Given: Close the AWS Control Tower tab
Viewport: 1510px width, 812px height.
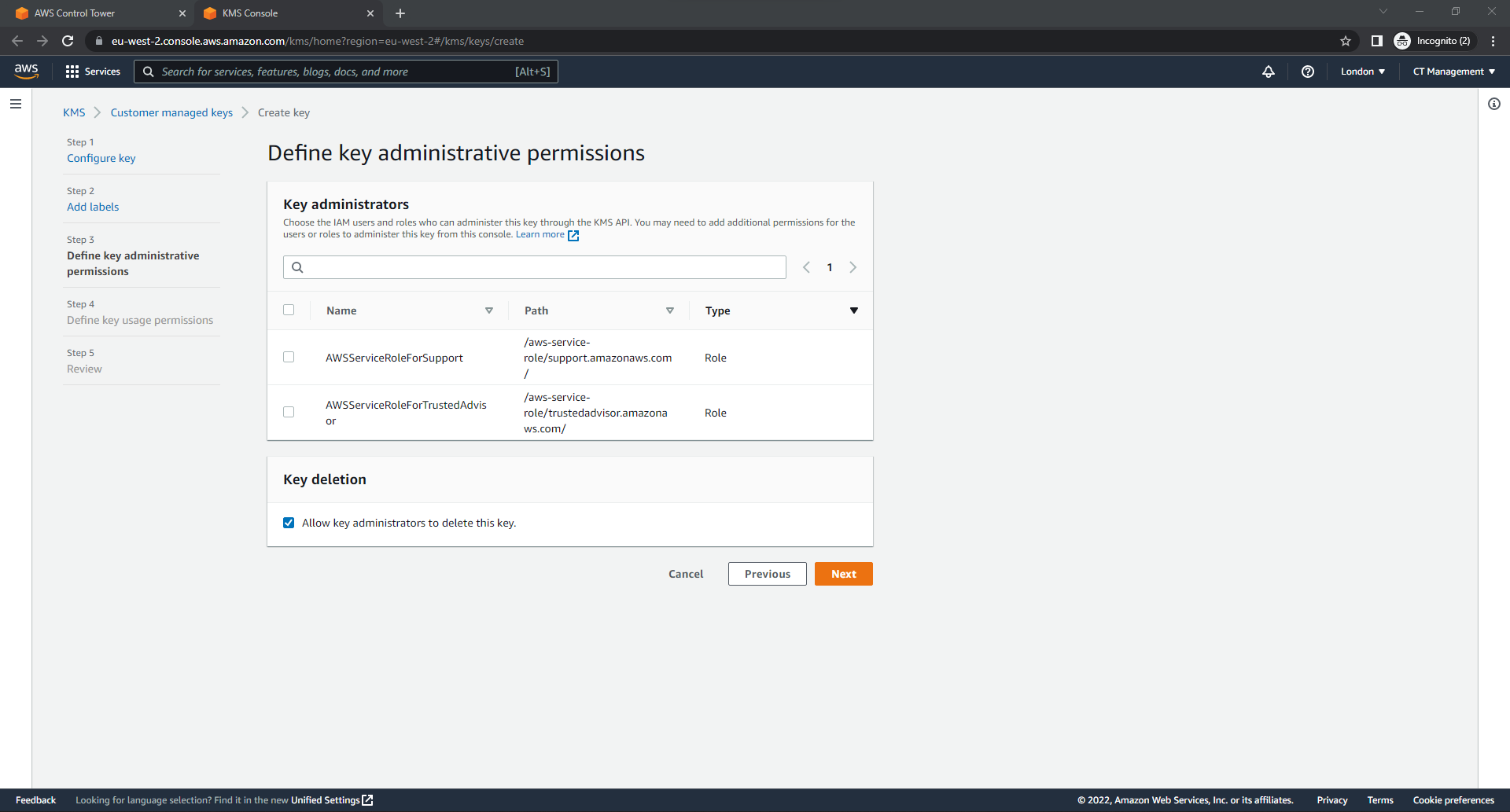Looking at the screenshot, I should coord(182,13).
